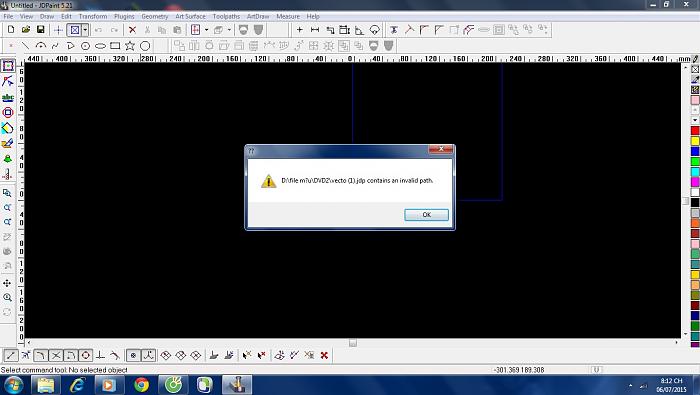Toggle the circle center snap button
This screenshot has height=395, width=700.
(x=86, y=355)
